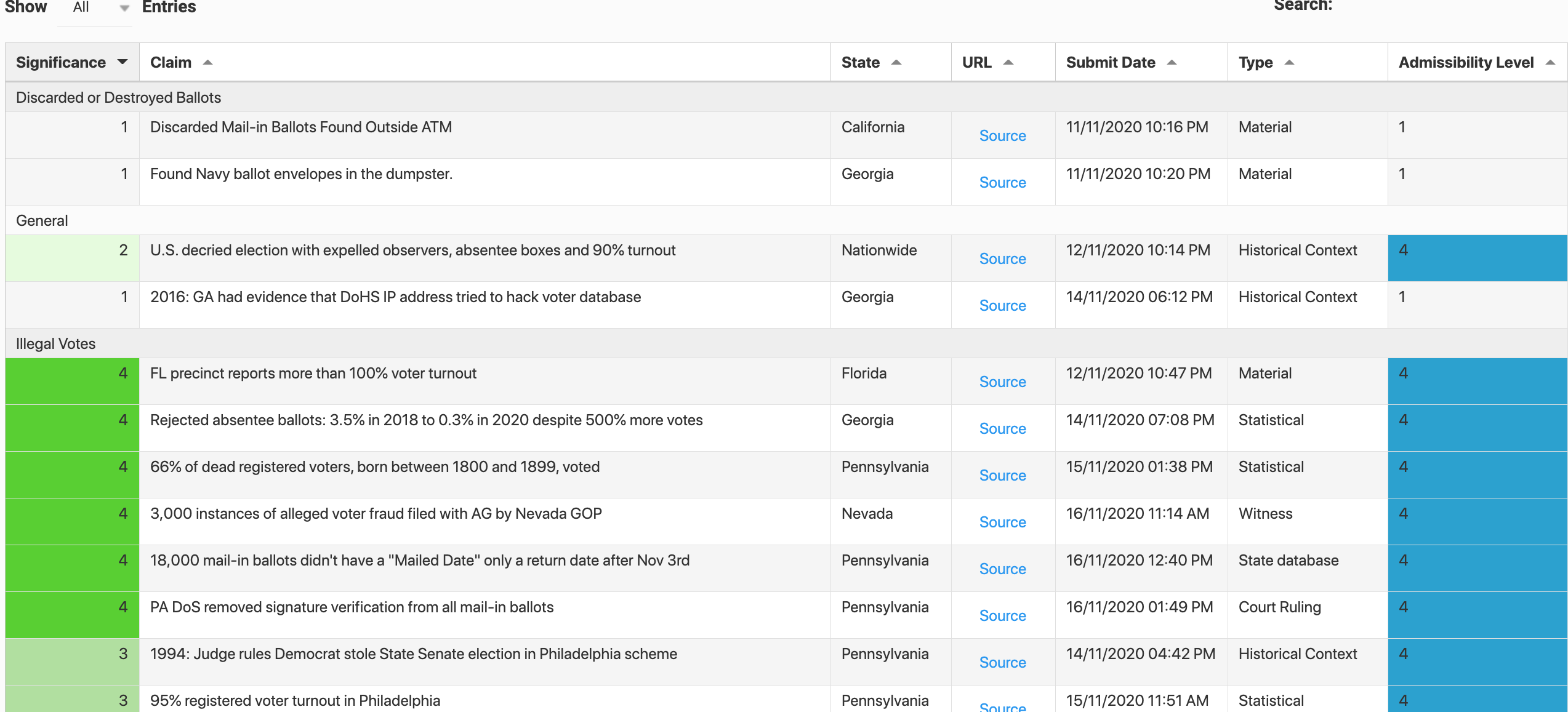This screenshot has width=1568, height=712.
Task: Collapse the Illegal Votes group row
Action: (55, 343)
